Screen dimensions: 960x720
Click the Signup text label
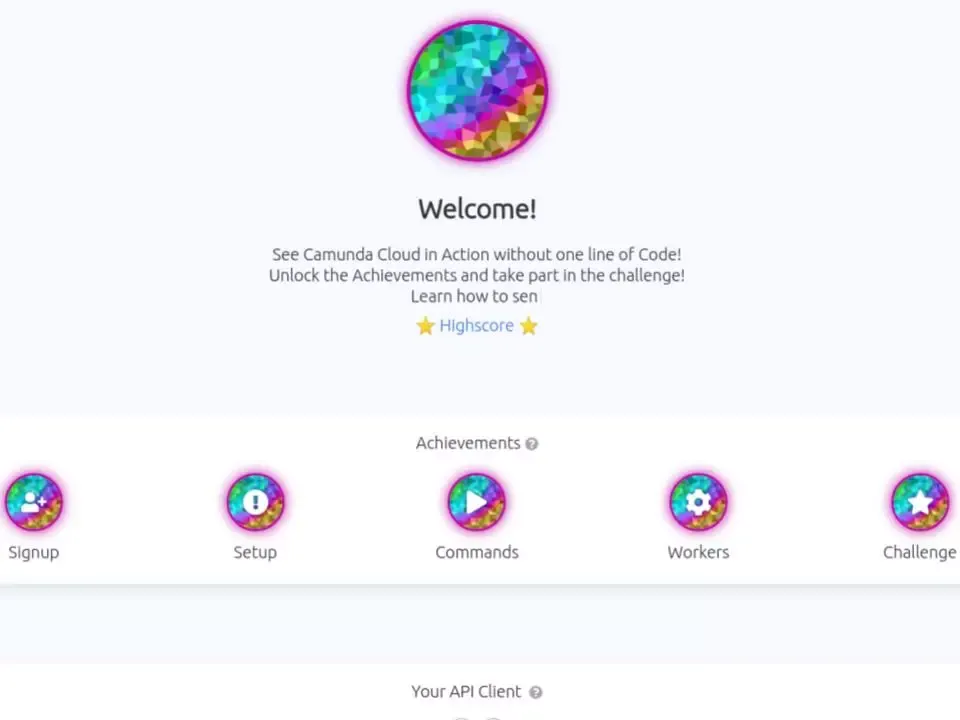point(34,552)
